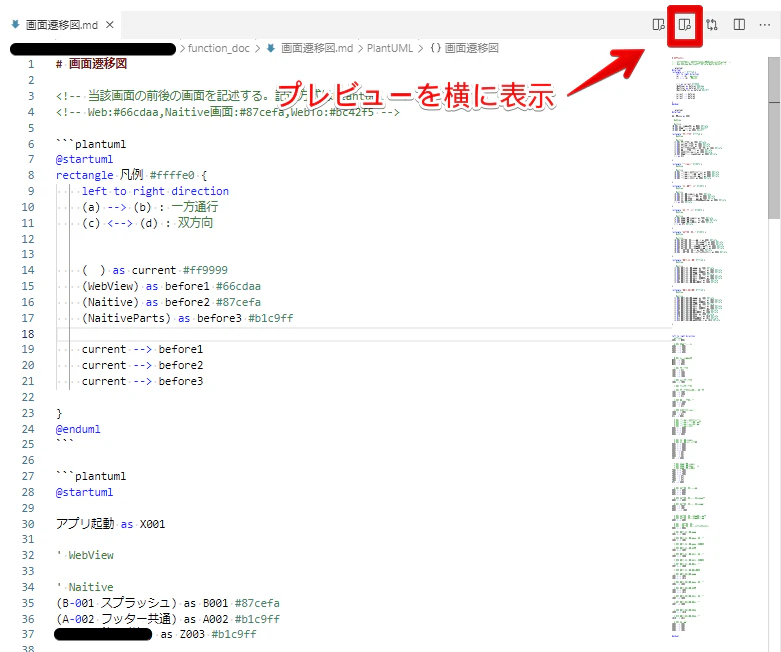Place cursor on '# 画面遷移図' heading
The width and height of the screenshot is (781, 652).
pos(92,64)
